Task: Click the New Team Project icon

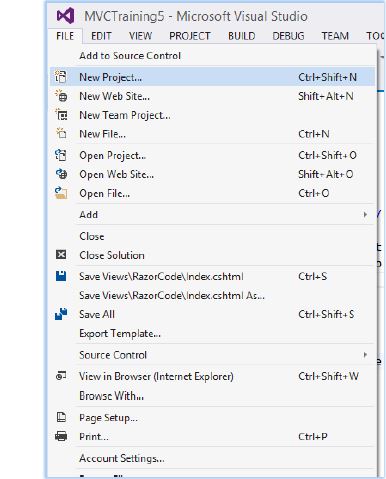Action: pyautogui.click(x=61, y=115)
